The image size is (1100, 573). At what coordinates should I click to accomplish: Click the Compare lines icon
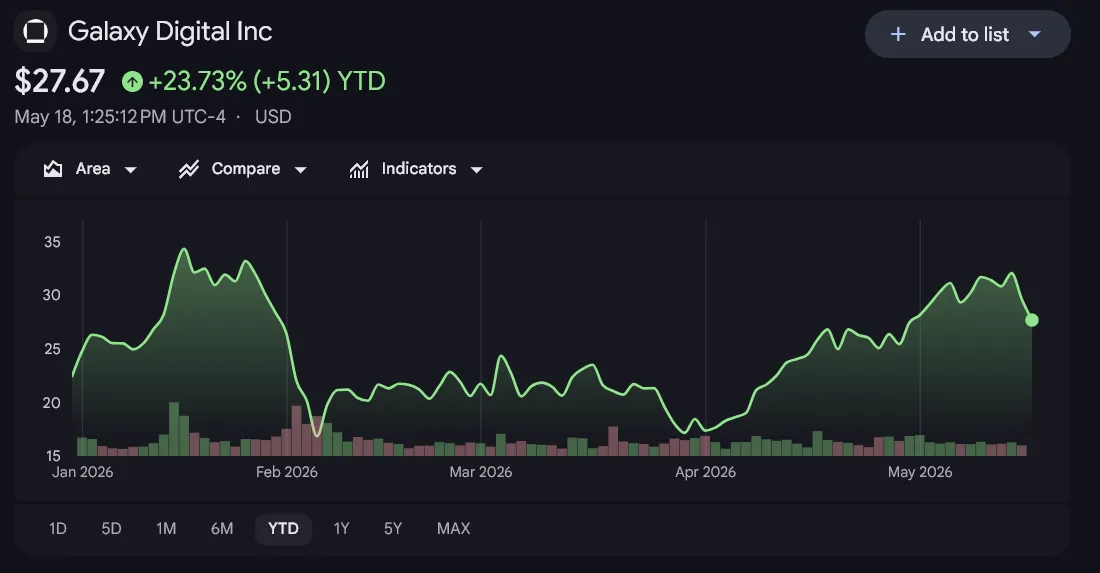tap(189, 169)
